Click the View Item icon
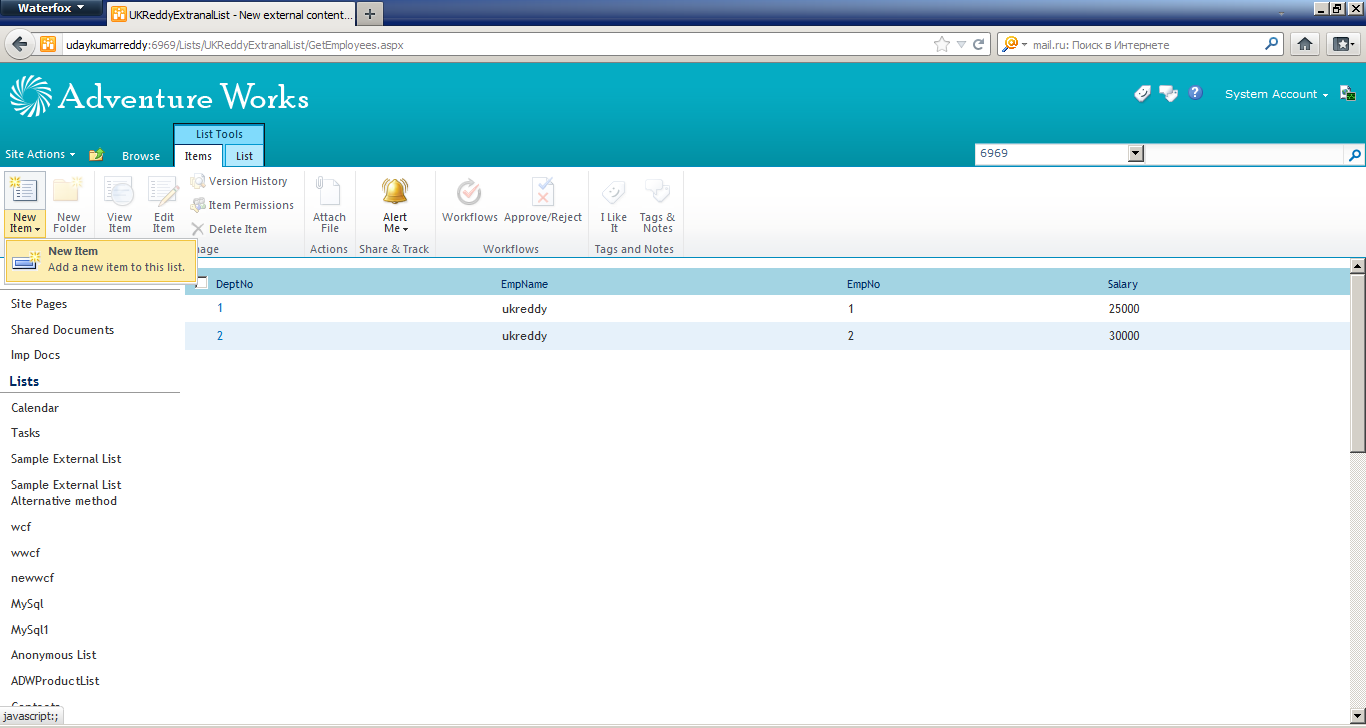Screen dimensions: 1366x728 119,190
